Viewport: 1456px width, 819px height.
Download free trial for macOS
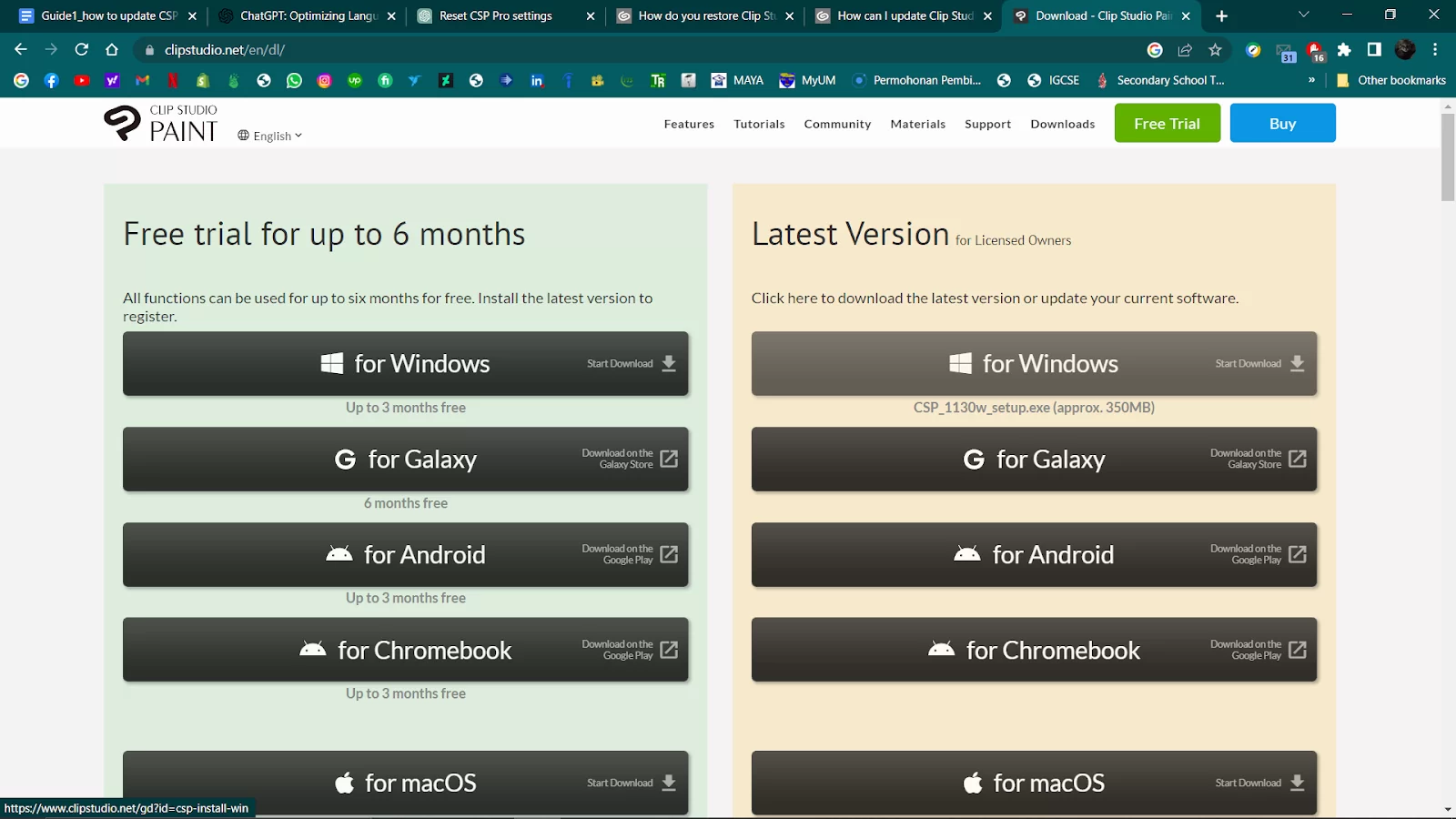(x=405, y=783)
